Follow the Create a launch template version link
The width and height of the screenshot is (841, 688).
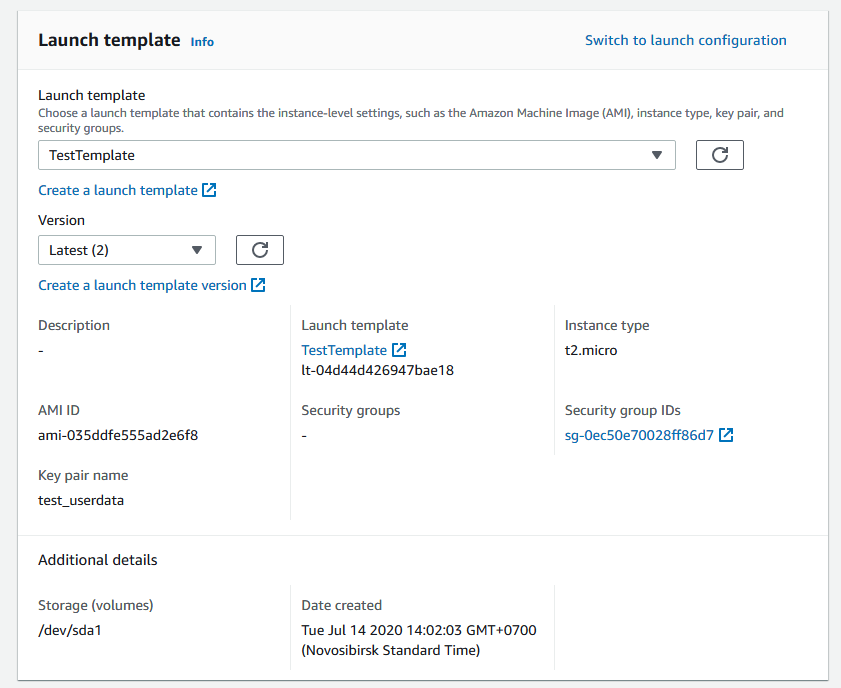point(142,285)
